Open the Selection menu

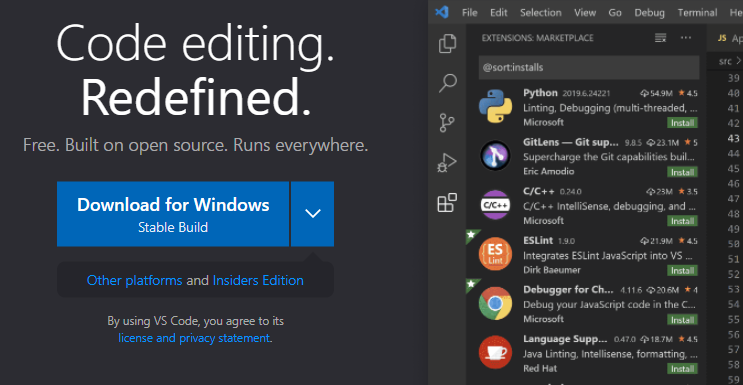pyautogui.click(x=541, y=13)
